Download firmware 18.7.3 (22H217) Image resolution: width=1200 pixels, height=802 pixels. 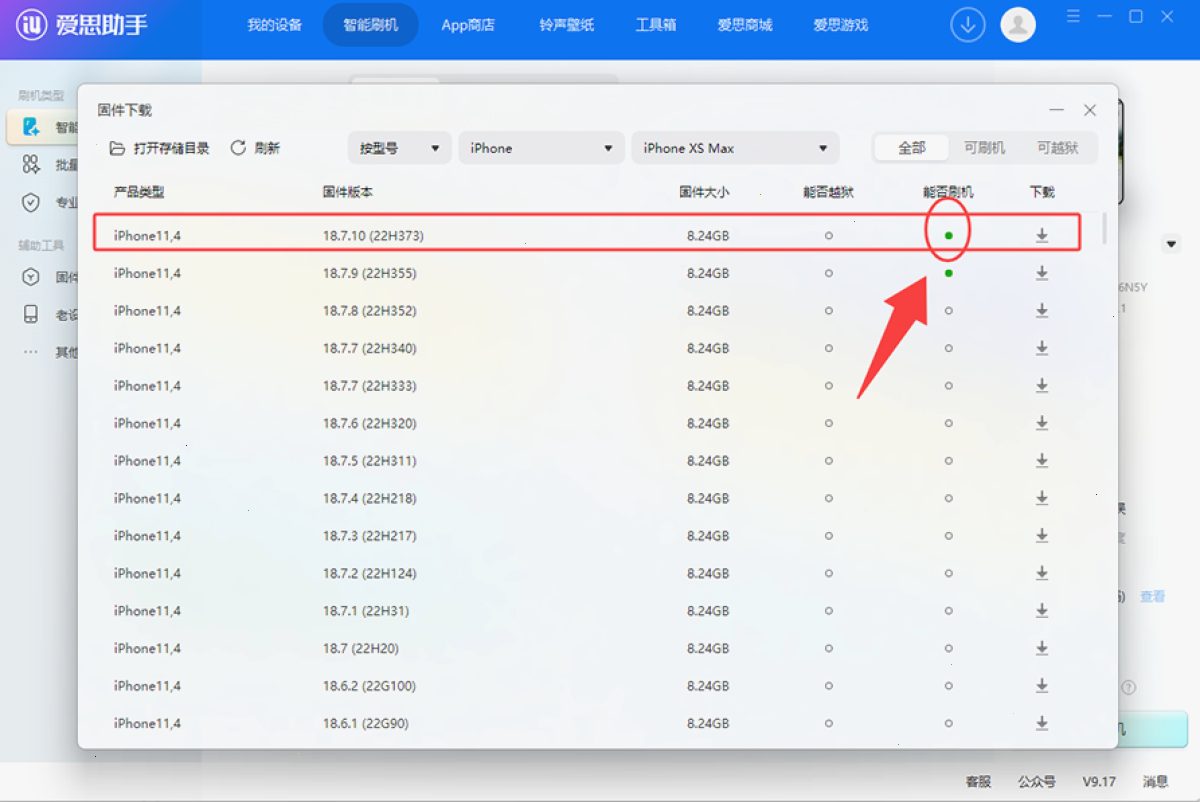coord(1041,536)
